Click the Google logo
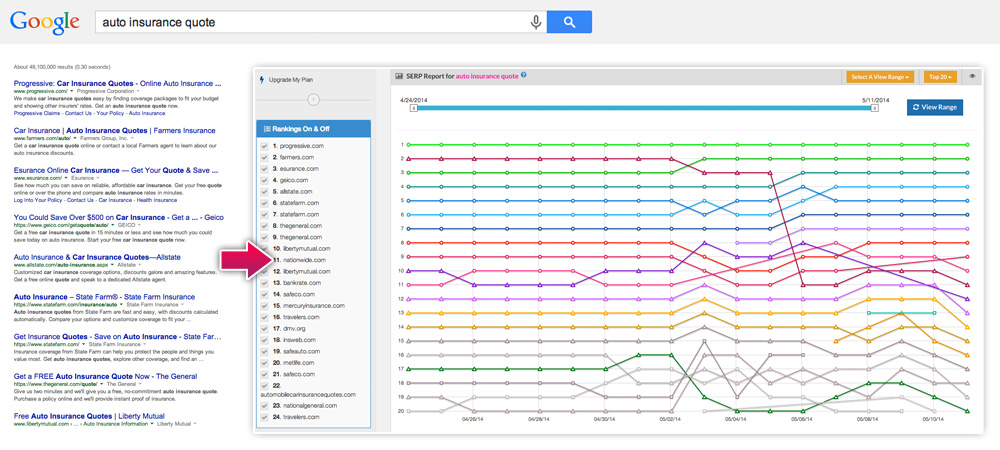Screen dimensions: 1000x450 (x=45, y=22)
